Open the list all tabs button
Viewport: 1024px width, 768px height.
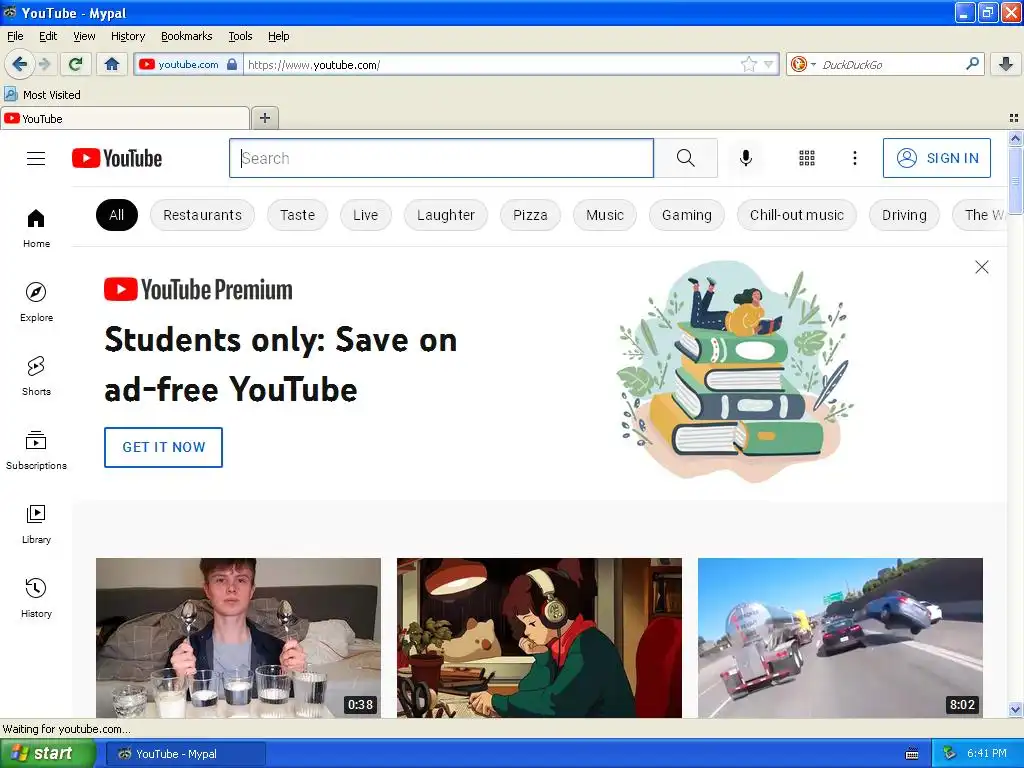tap(1014, 118)
